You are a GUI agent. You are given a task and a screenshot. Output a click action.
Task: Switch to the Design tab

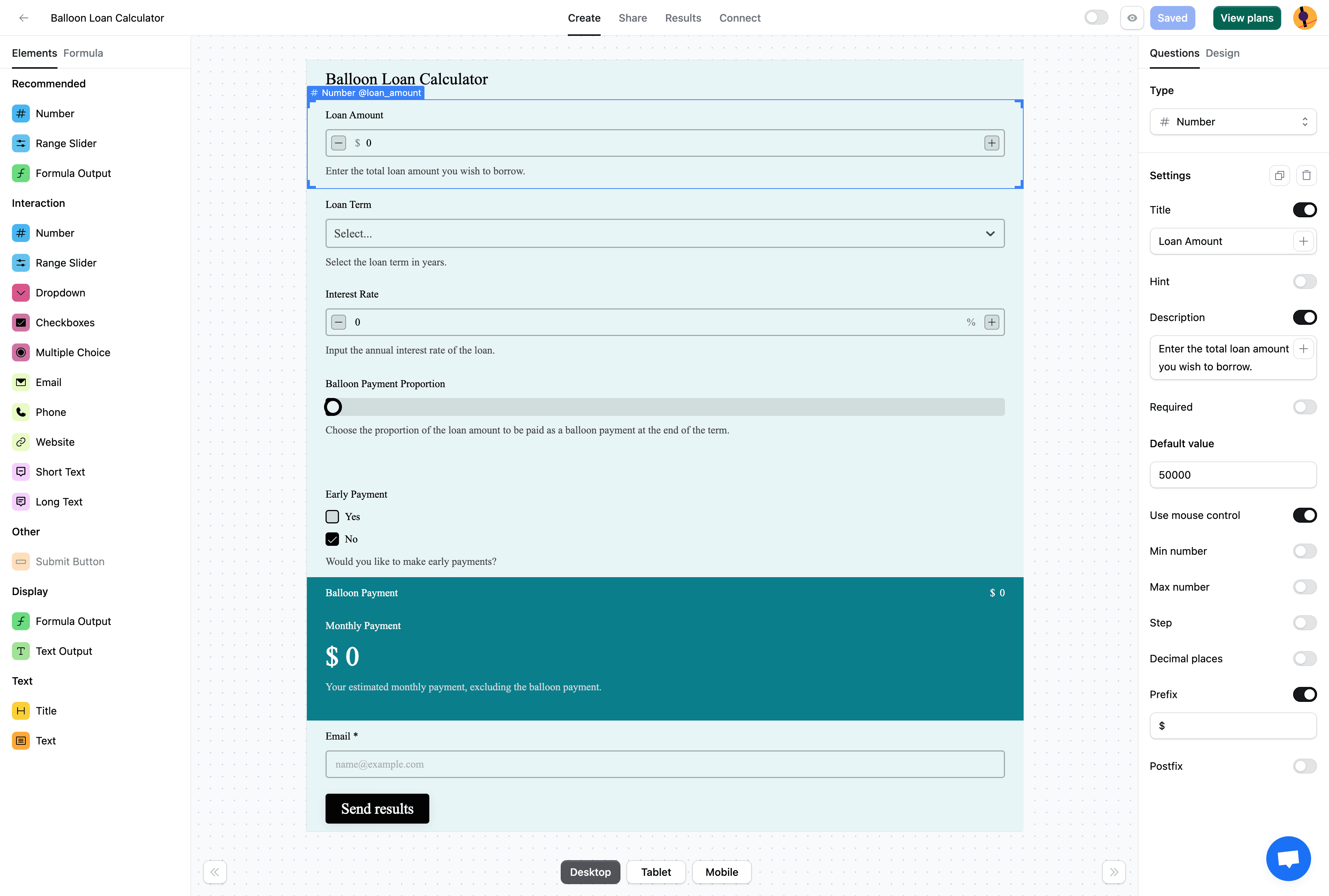[1222, 53]
